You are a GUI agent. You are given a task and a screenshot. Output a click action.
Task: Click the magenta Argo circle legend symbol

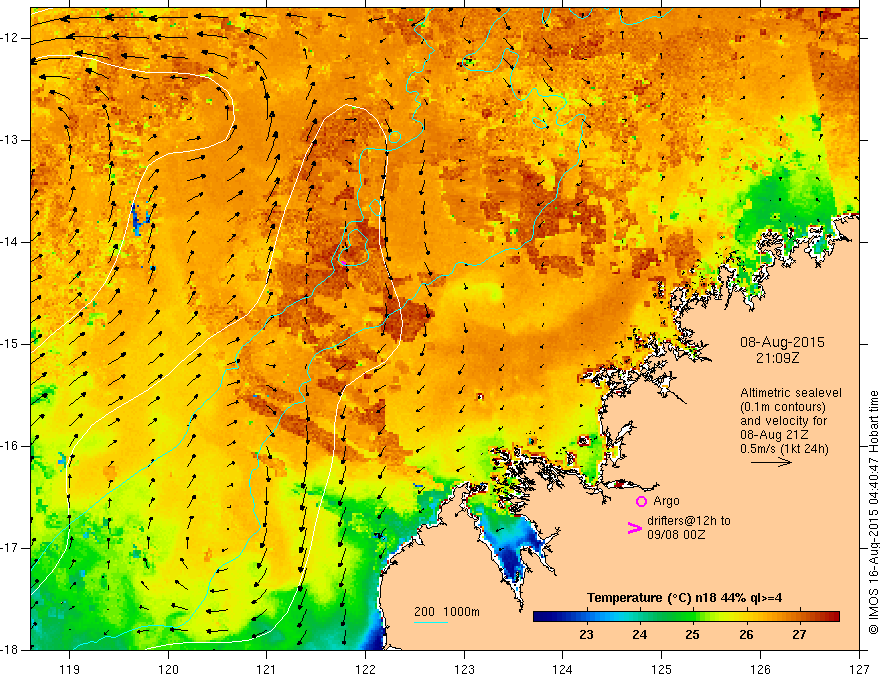641,501
